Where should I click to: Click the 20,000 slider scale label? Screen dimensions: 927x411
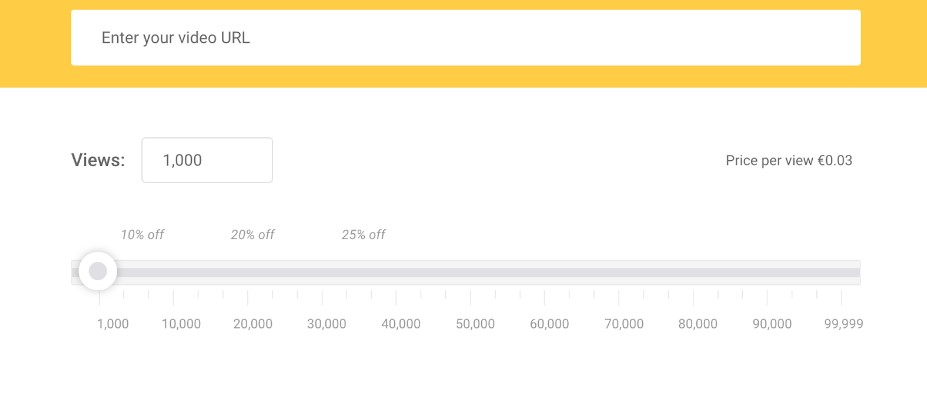coord(253,324)
